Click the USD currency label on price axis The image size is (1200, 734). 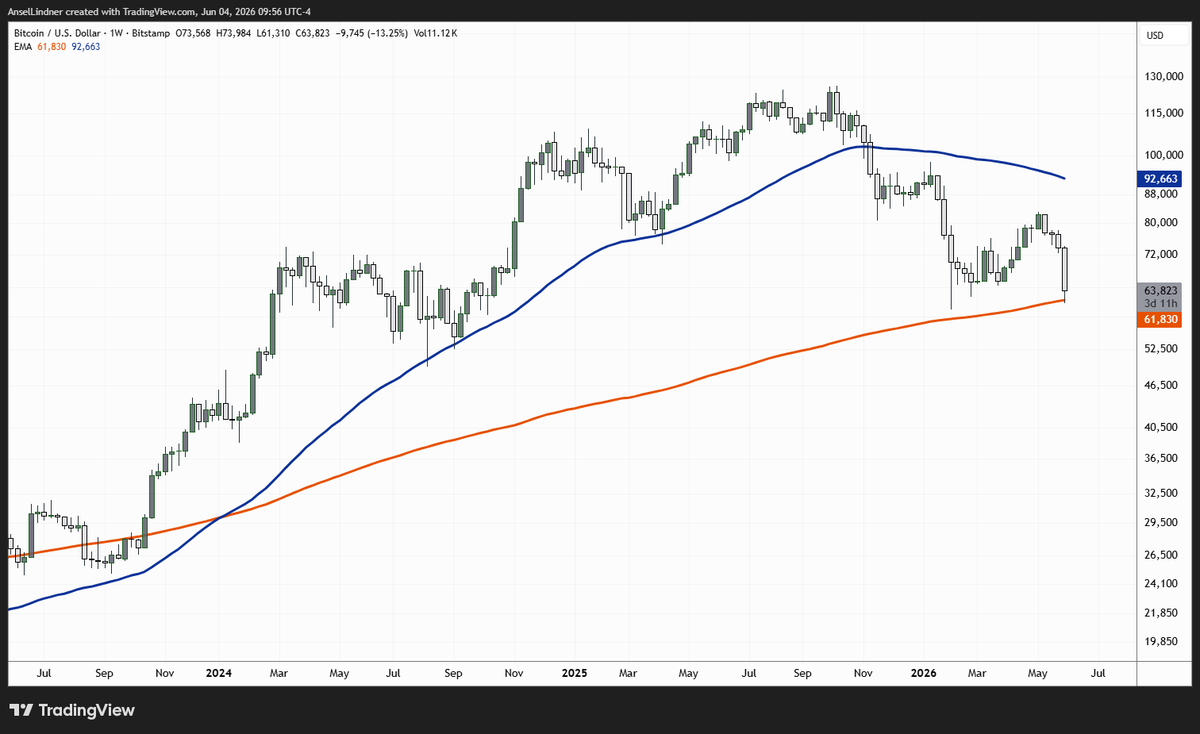click(x=1154, y=36)
